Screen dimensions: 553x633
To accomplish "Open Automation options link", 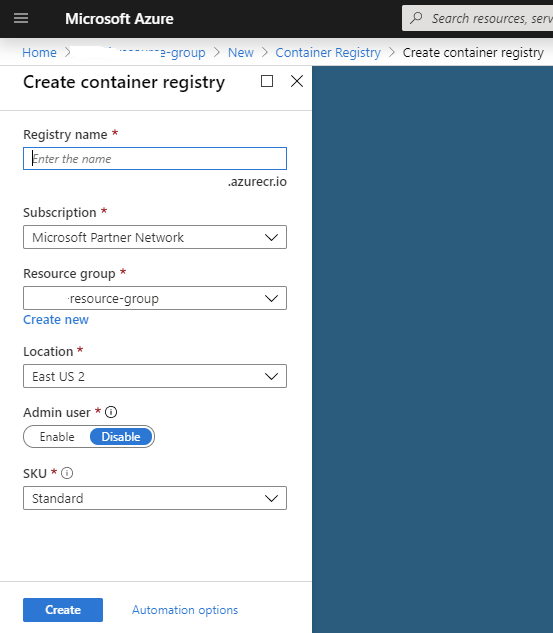I will pos(185,610).
